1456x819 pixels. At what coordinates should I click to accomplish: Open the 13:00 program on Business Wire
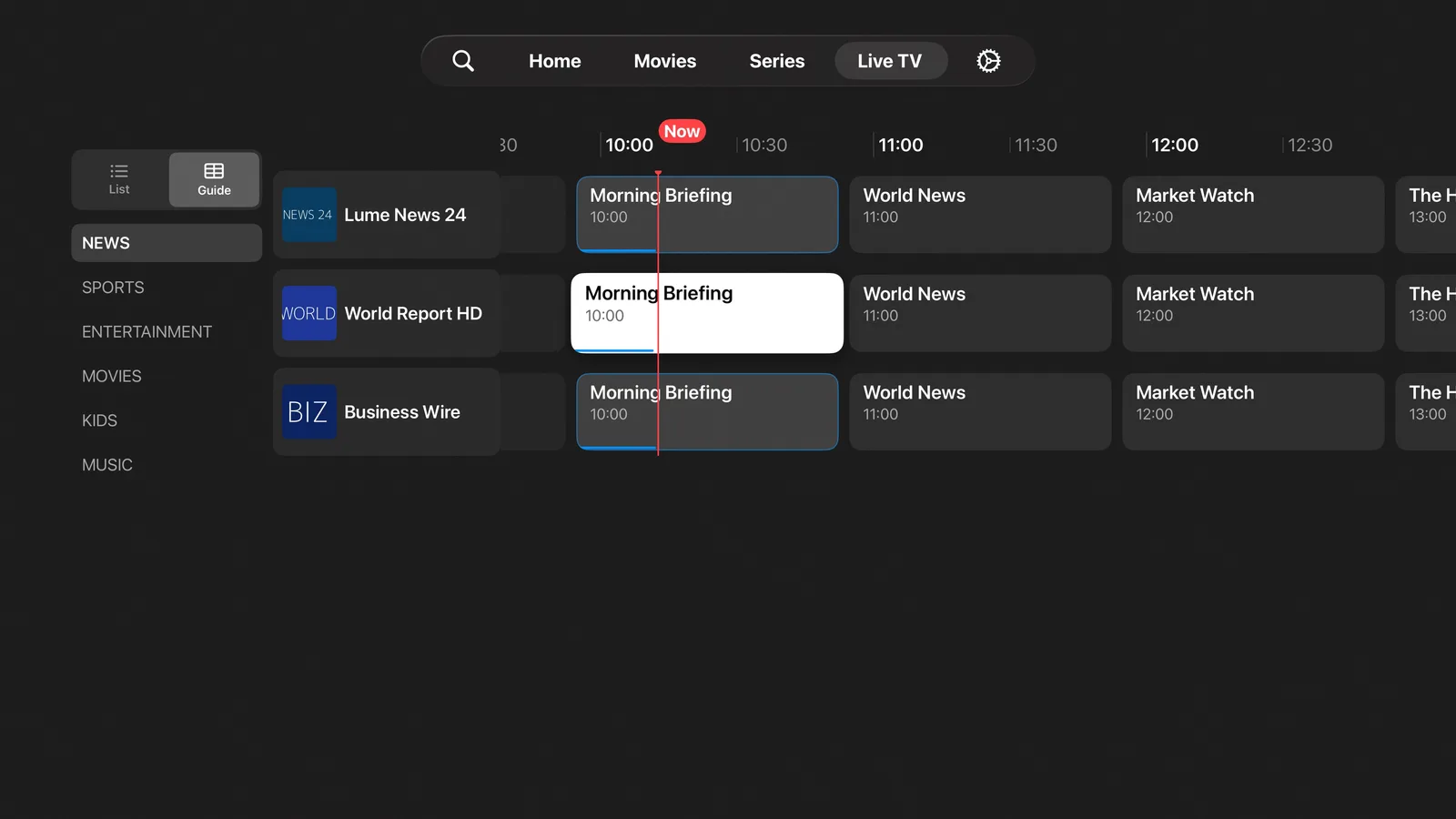click(x=1426, y=412)
